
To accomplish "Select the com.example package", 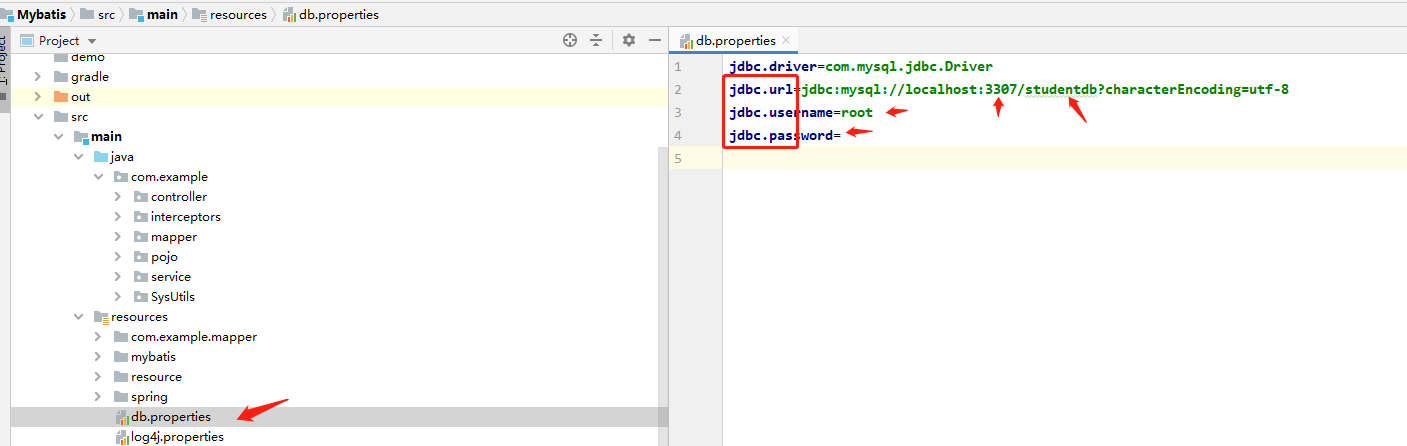I will [x=169, y=177].
